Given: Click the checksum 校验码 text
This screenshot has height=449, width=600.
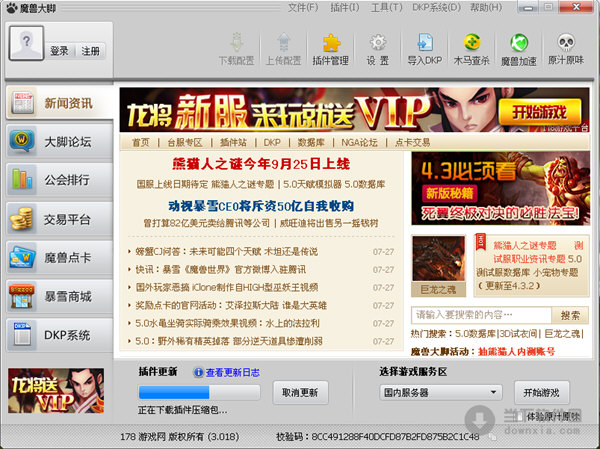Looking at the screenshot, I should point(377,437).
